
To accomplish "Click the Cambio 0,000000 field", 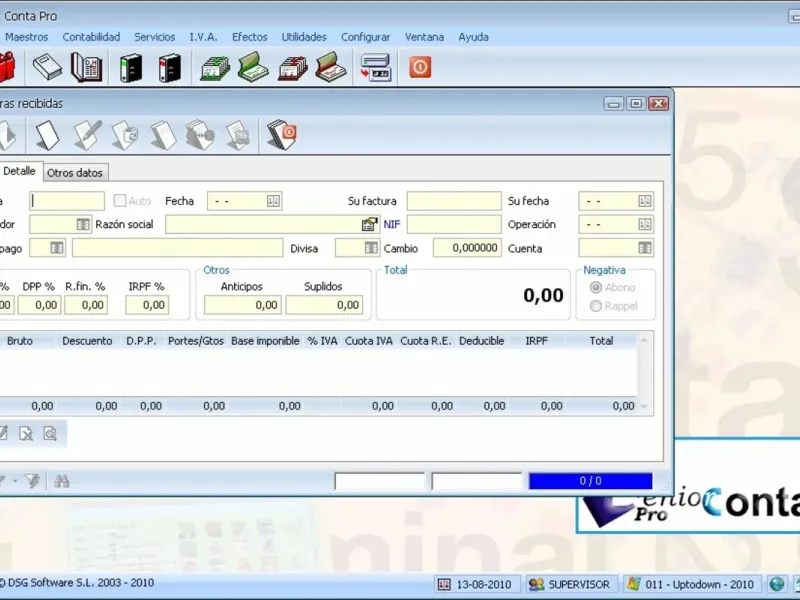I will point(467,248).
